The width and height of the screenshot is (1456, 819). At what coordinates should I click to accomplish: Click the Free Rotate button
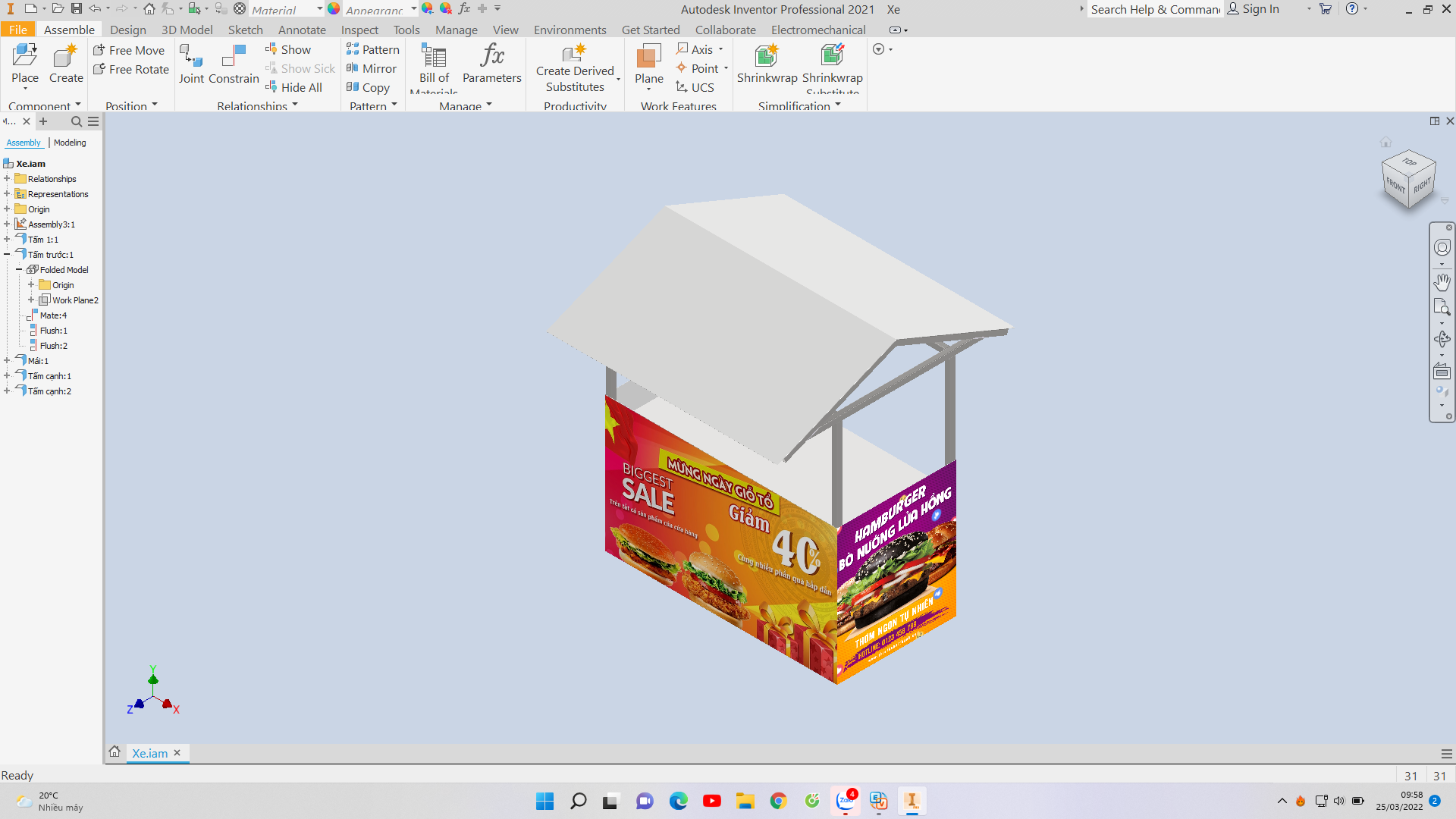click(131, 70)
